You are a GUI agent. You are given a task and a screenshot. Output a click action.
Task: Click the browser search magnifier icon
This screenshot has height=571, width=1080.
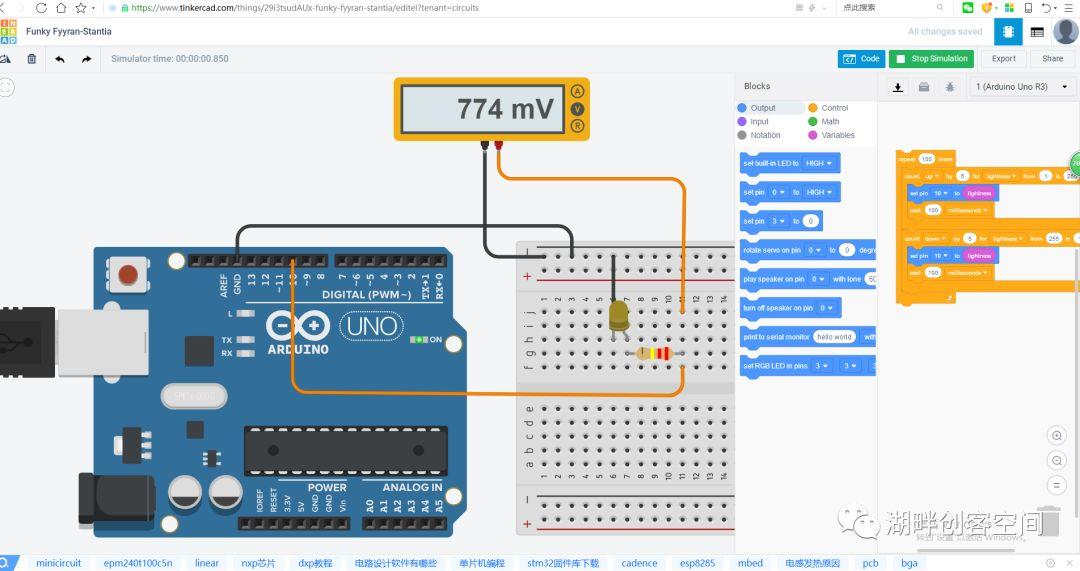click(x=939, y=8)
